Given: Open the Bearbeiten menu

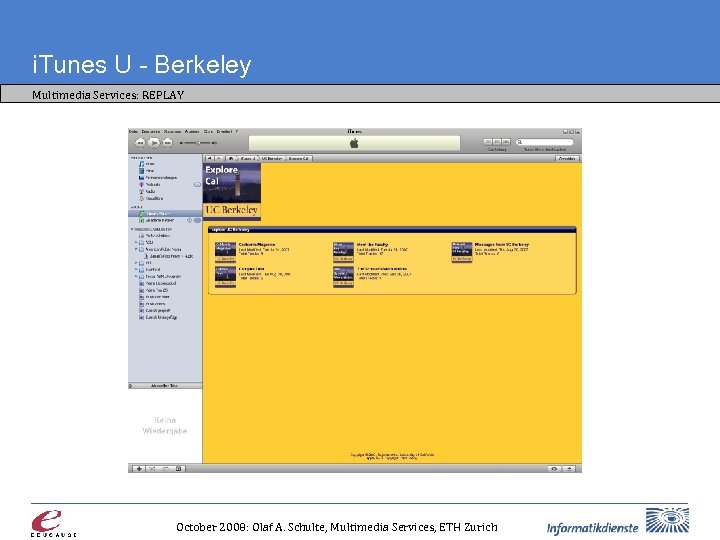Looking at the screenshot, I should pos(151,131).
